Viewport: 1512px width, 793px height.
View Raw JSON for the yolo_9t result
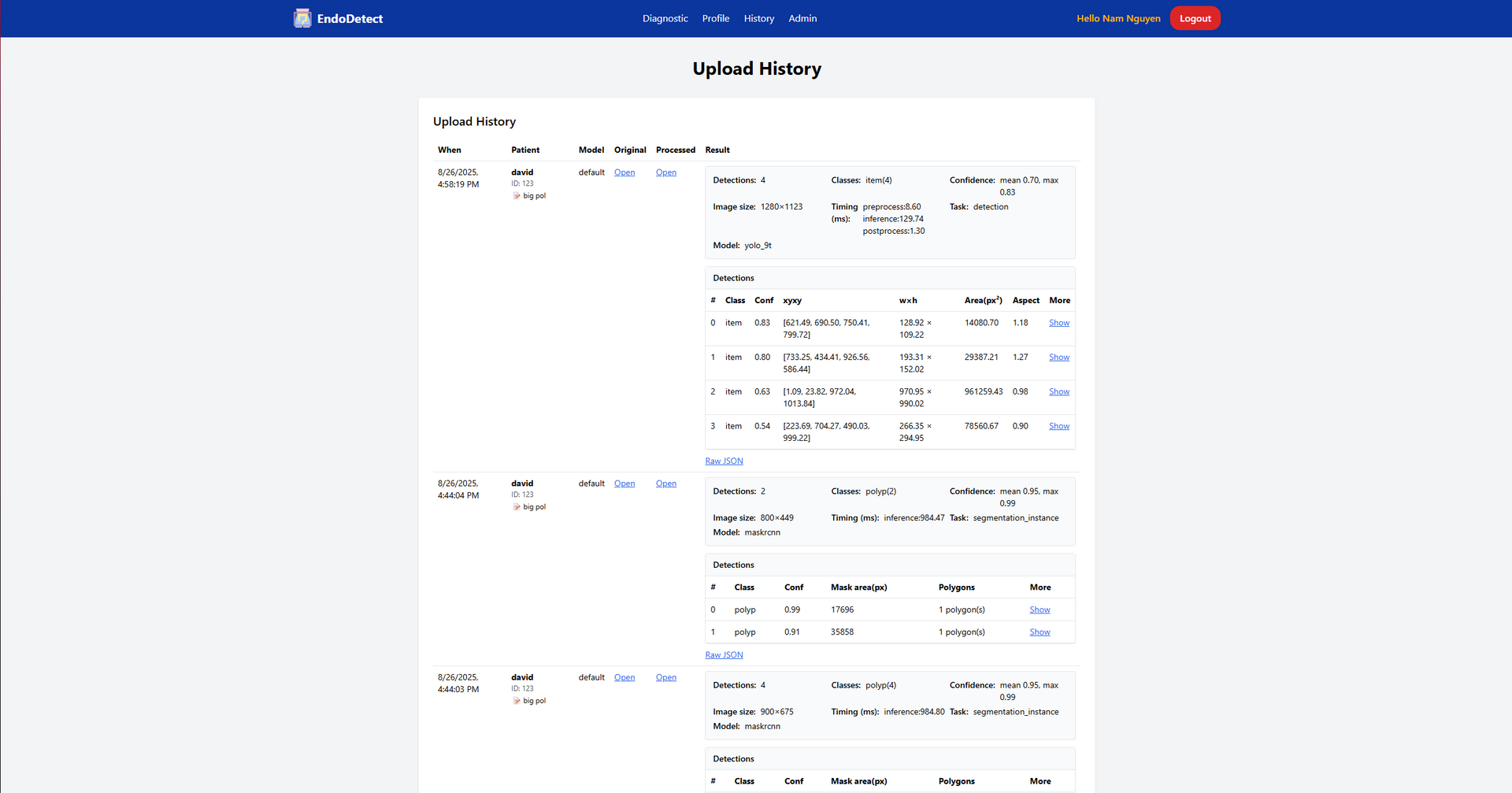[724, 461]
